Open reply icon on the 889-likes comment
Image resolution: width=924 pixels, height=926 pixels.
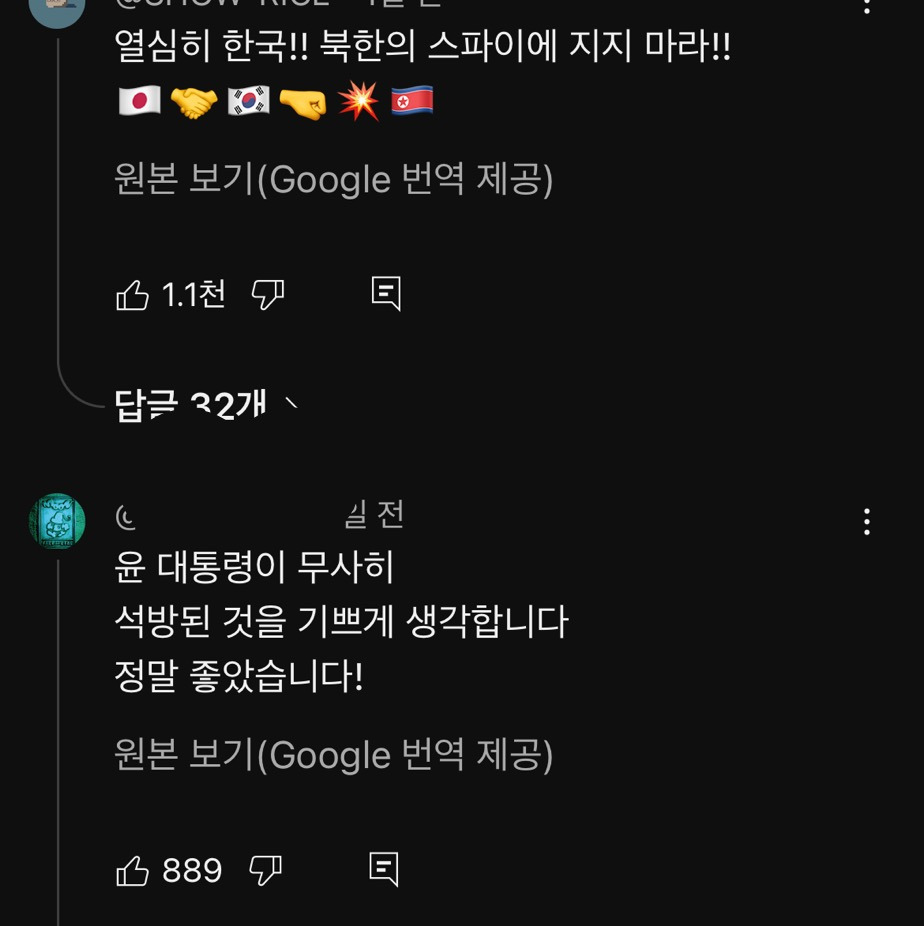tap(384, 869)
